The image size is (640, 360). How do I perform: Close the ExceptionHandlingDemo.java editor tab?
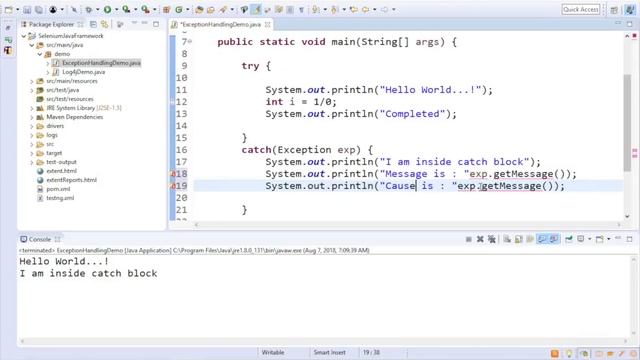coord(267,24)
